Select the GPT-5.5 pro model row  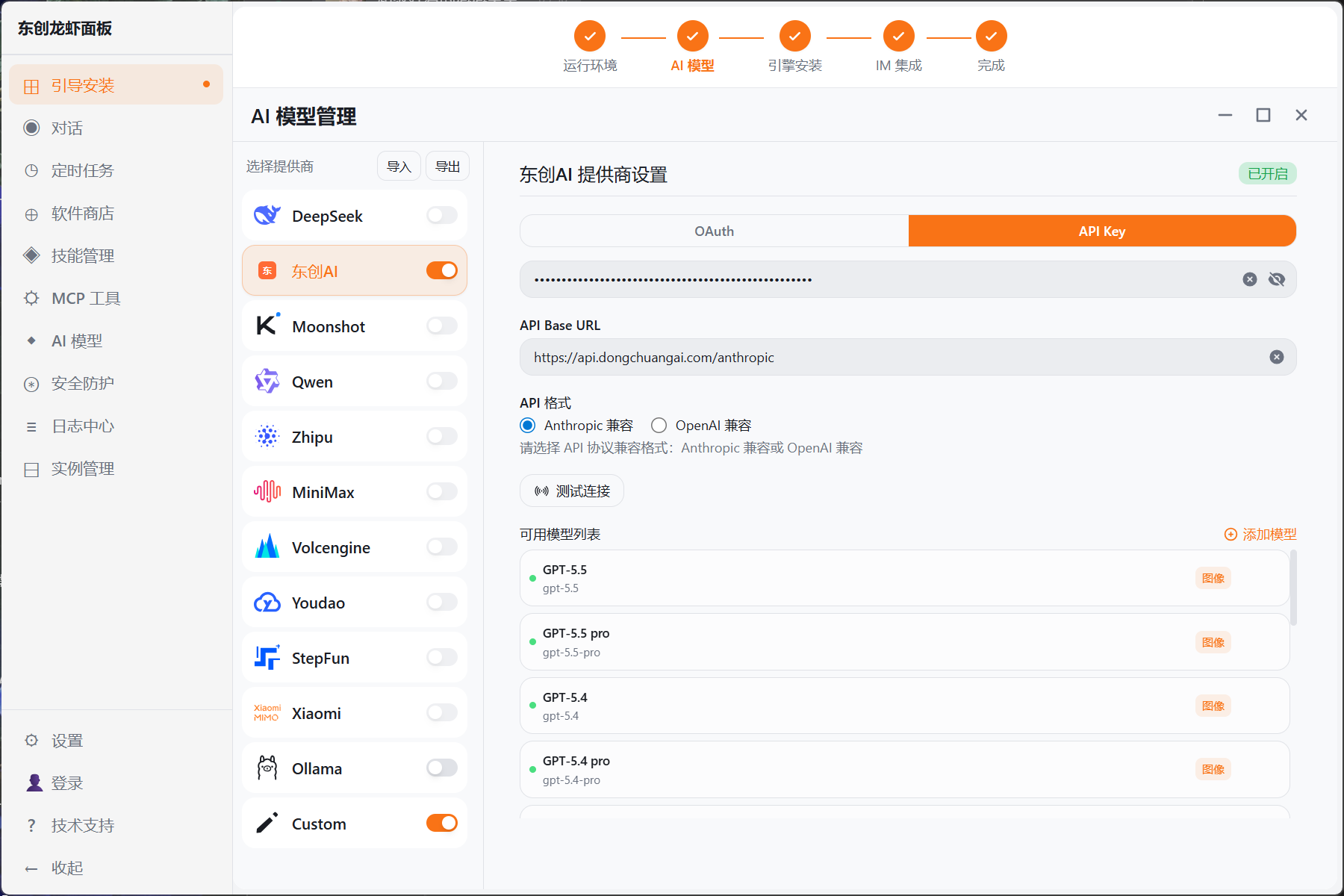[x=905, y=642]
